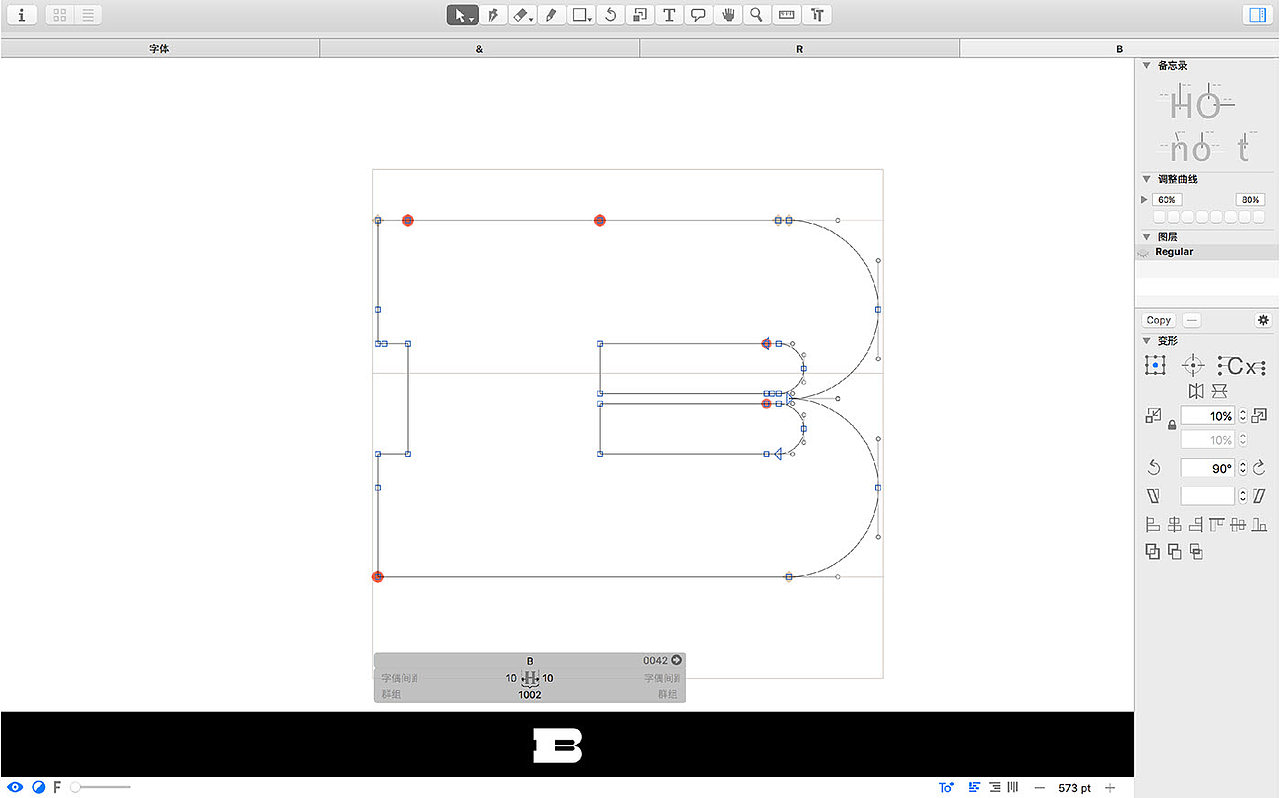Choose the Hand tool
1280x798 pixels.
(x=728, y=15)
